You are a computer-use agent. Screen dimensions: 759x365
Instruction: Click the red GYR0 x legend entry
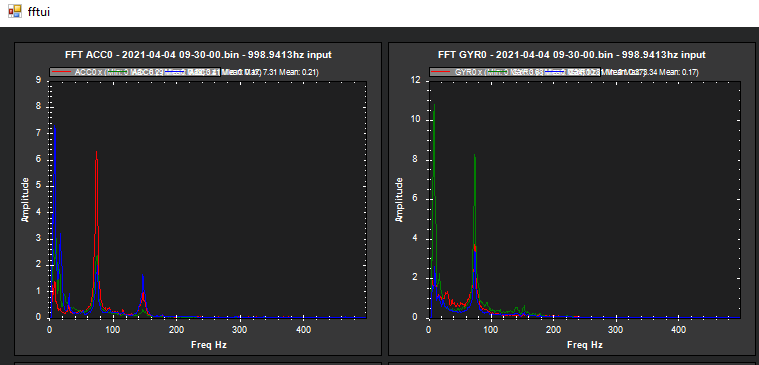(457, 72)
